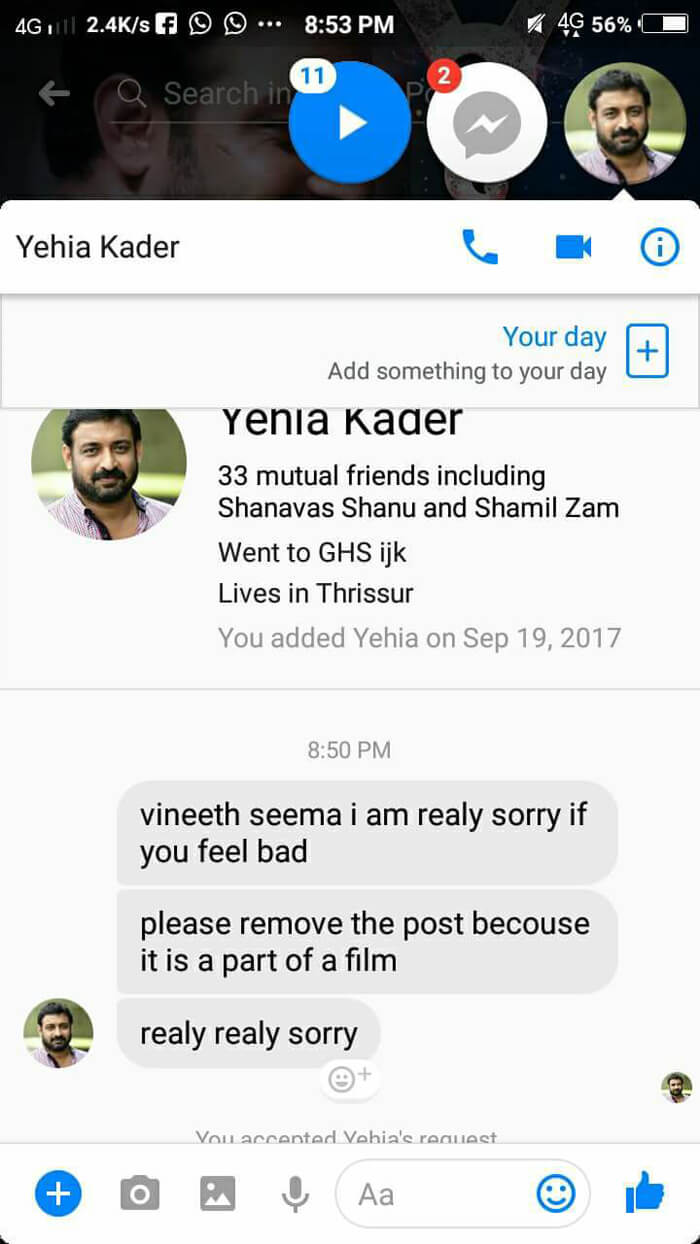Add a reaction to the last message

pyautogui.click(x=349, y=1079)
